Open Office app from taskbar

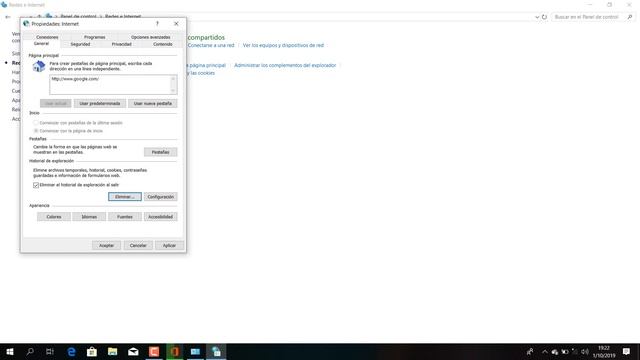tap(175, 351)
